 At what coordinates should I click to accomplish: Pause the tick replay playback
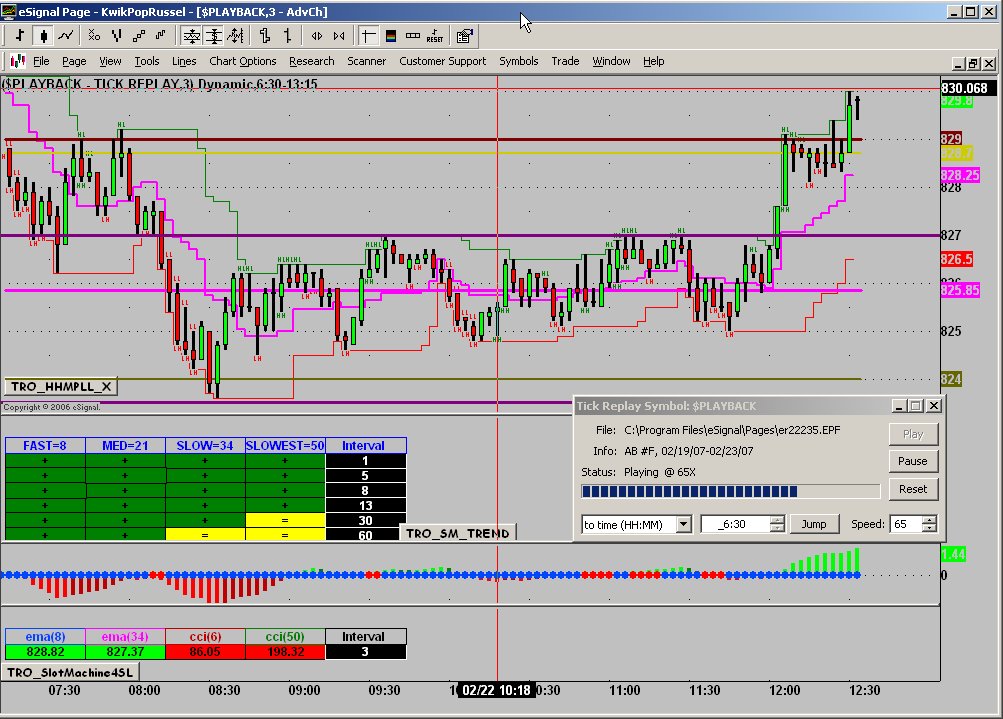coord(913,461)
